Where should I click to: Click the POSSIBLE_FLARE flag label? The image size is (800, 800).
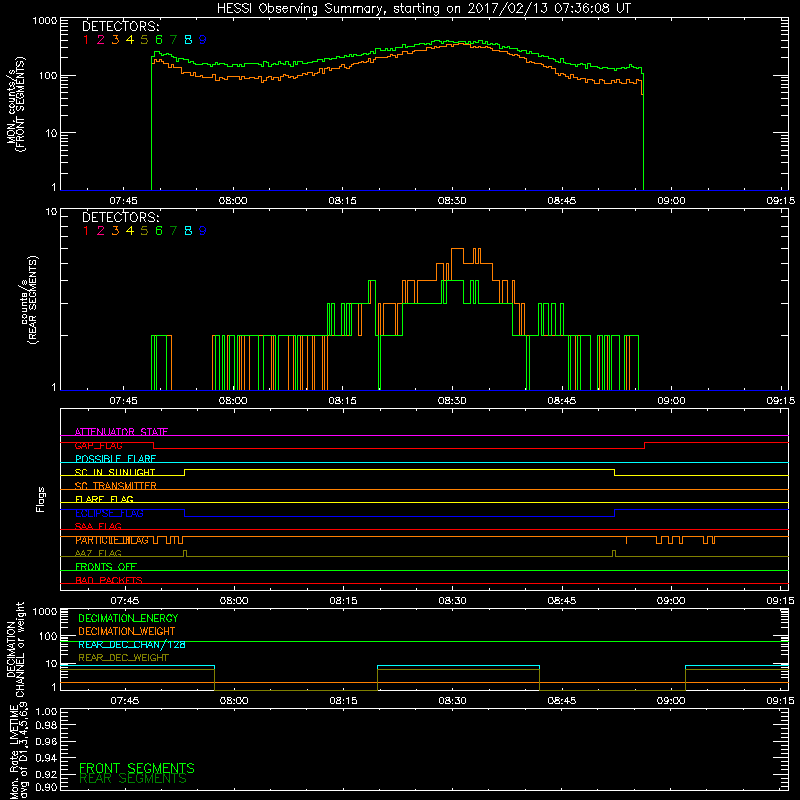115,459
